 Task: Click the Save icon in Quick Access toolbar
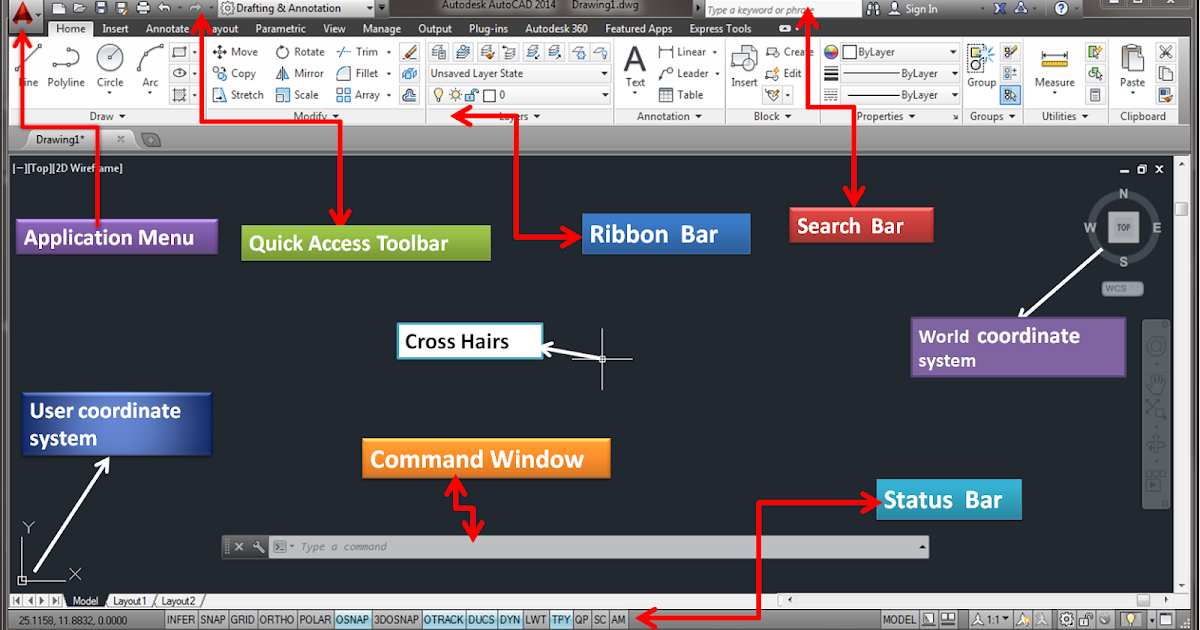[x=101, y=9]
